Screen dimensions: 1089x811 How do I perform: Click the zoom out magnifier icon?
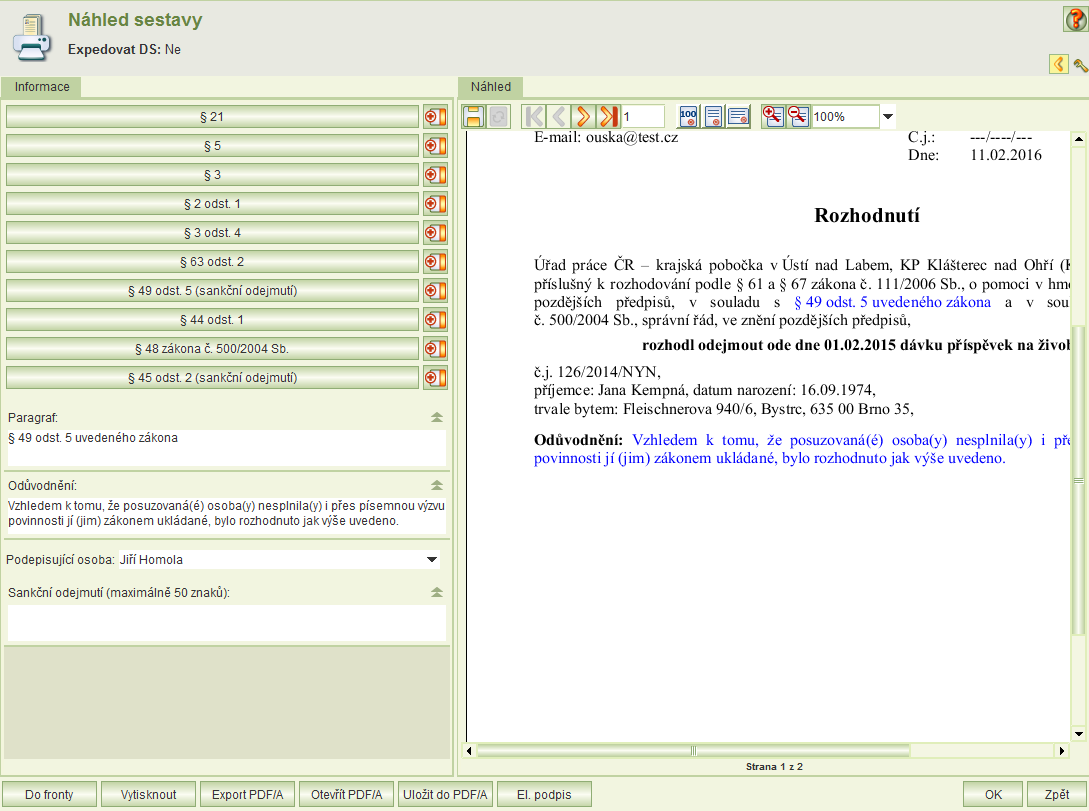click(798, 116)
